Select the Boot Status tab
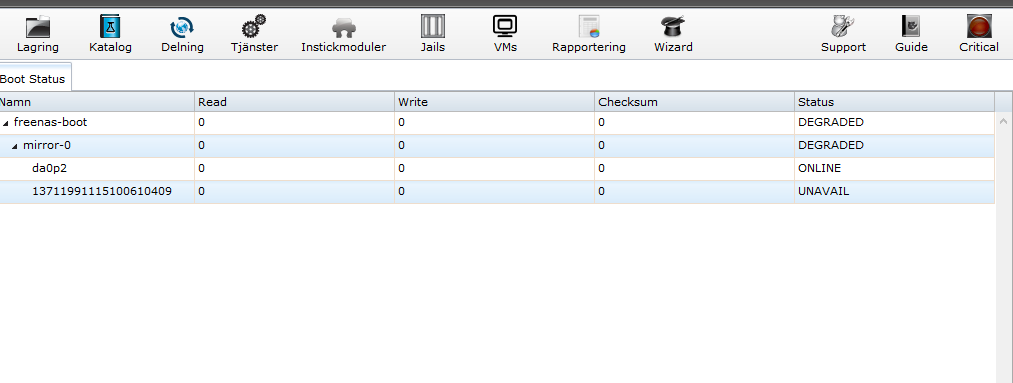Screen dimensions: 1013x383 pyautogui.click(x=34, y=79)
